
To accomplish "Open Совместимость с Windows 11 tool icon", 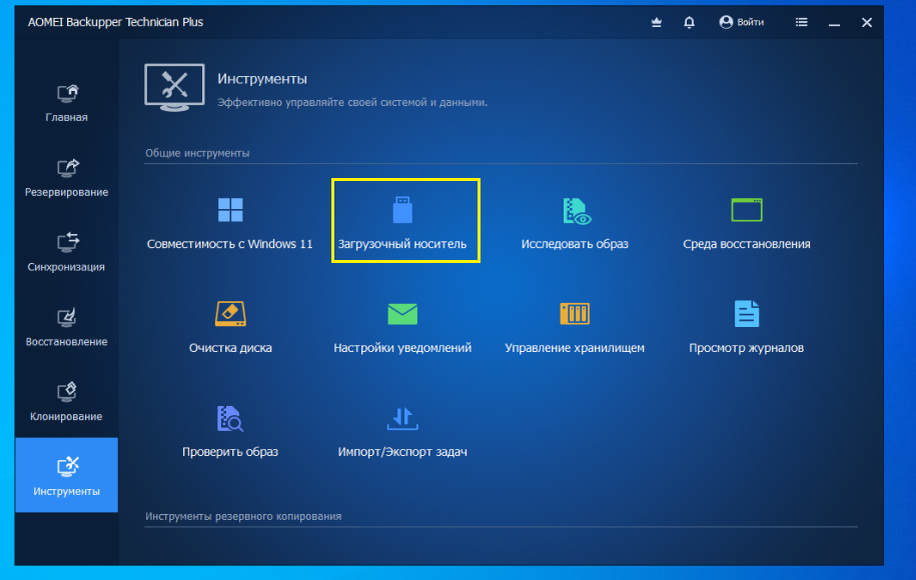I will pyautogui.click(x=230, y=210).
